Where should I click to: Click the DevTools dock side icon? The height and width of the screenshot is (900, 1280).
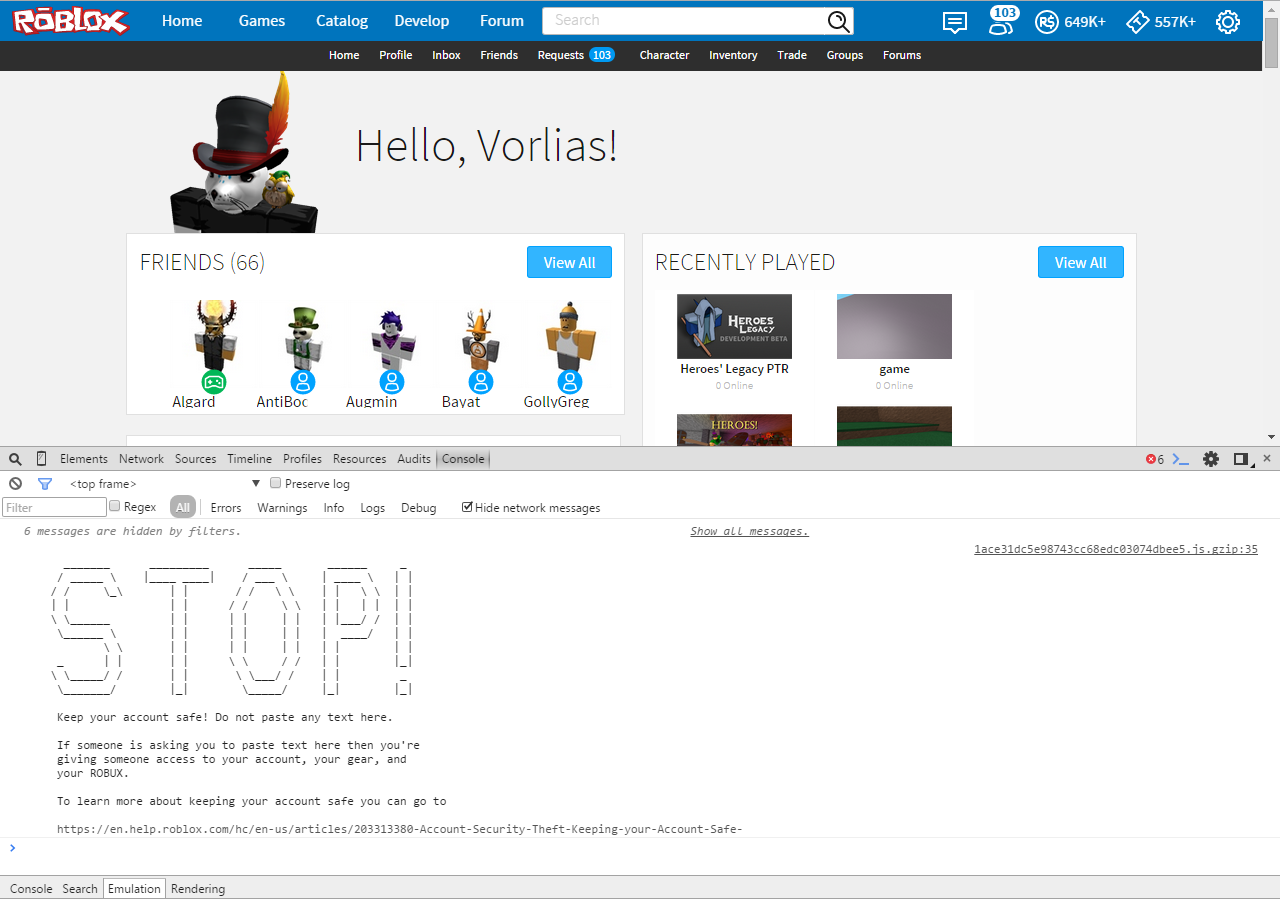[1242, 459]
